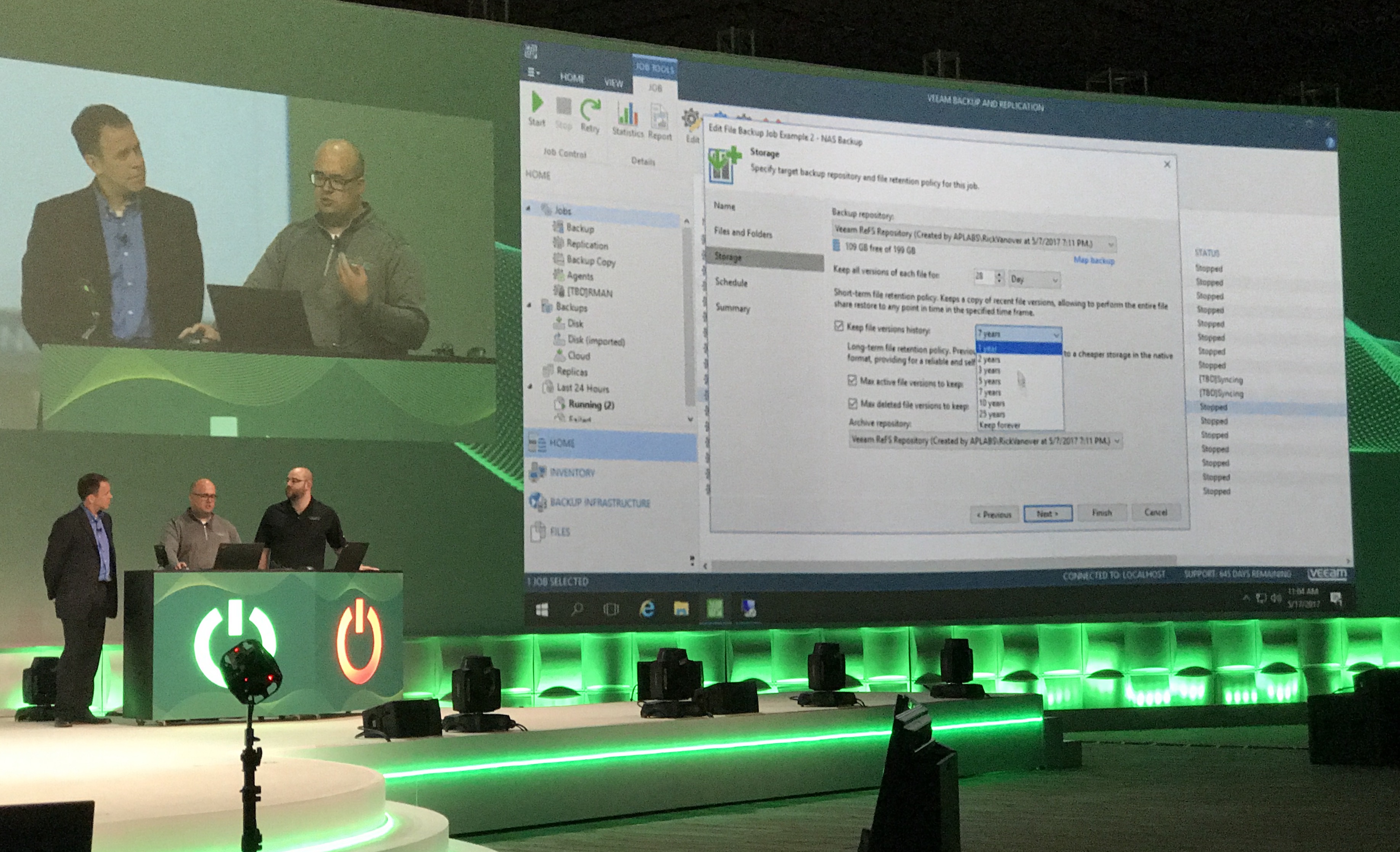1400x852 pixels.
Task: Click the Task View taskbar icon
Action: coord(611,609)
